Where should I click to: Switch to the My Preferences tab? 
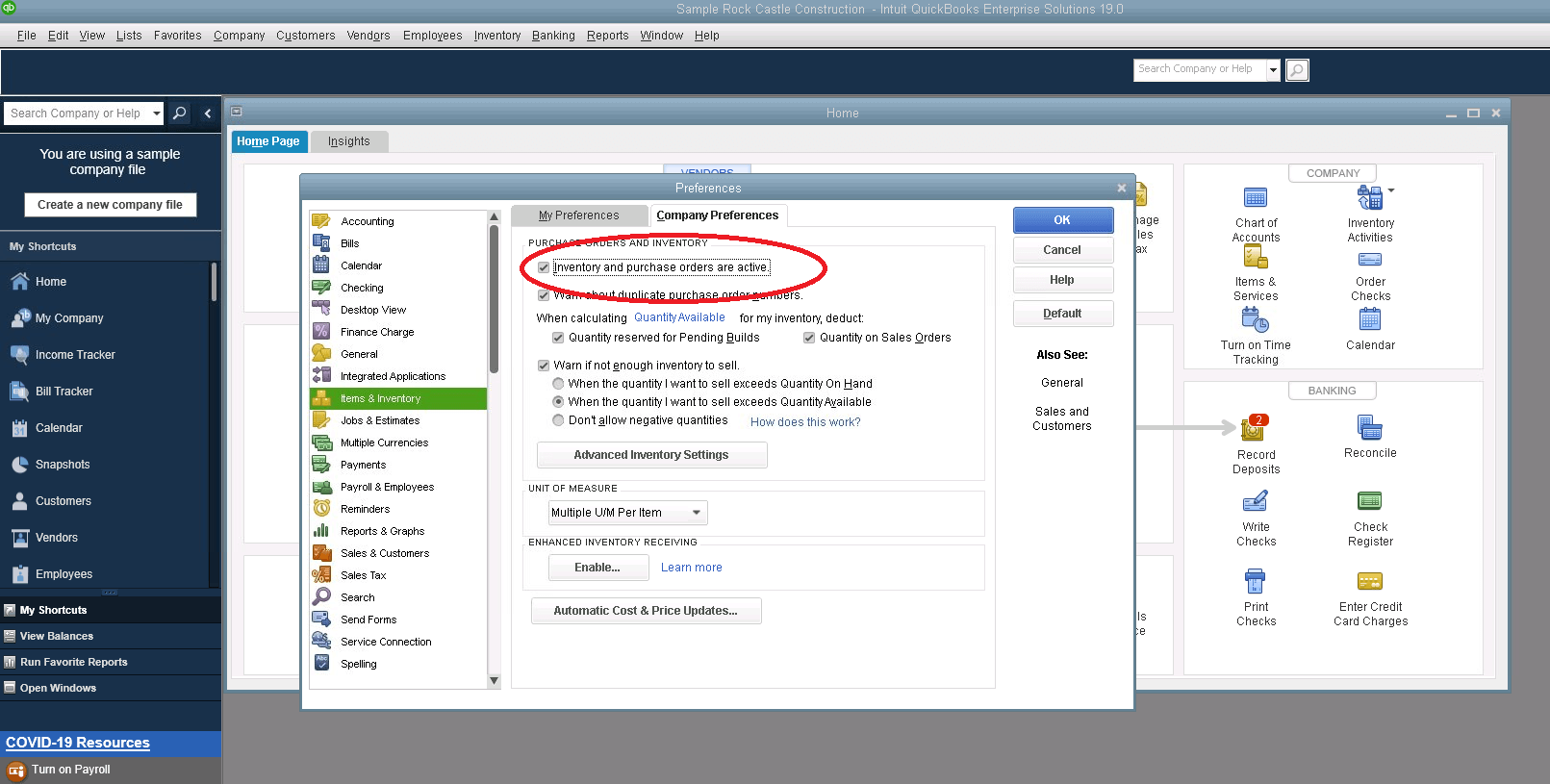[578, 215]
